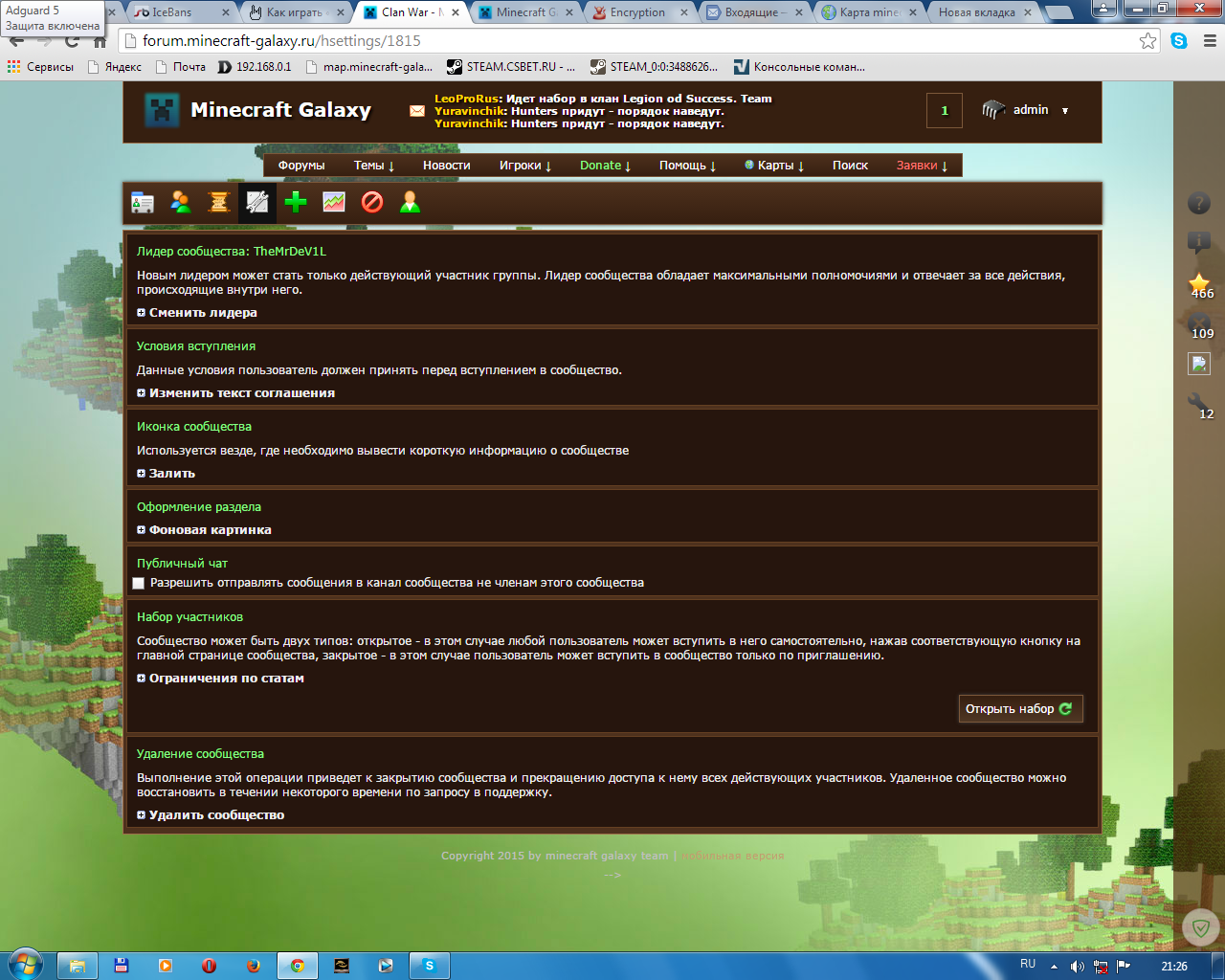
Task: Click the red prohibition ban icon
Action: 372,202
